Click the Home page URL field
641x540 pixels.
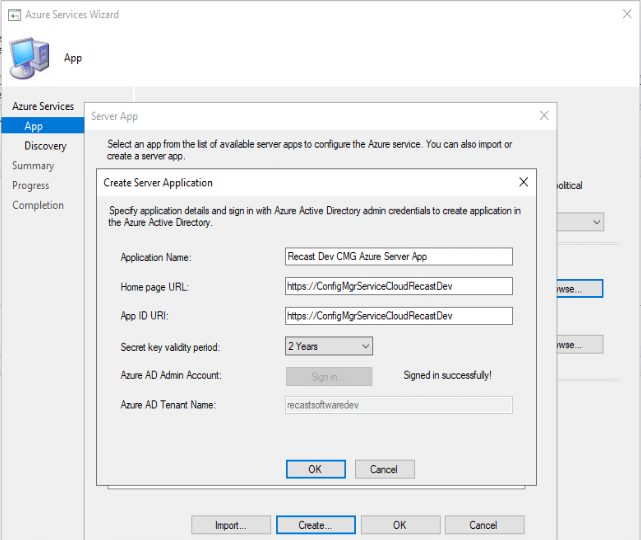coord(398,286)
